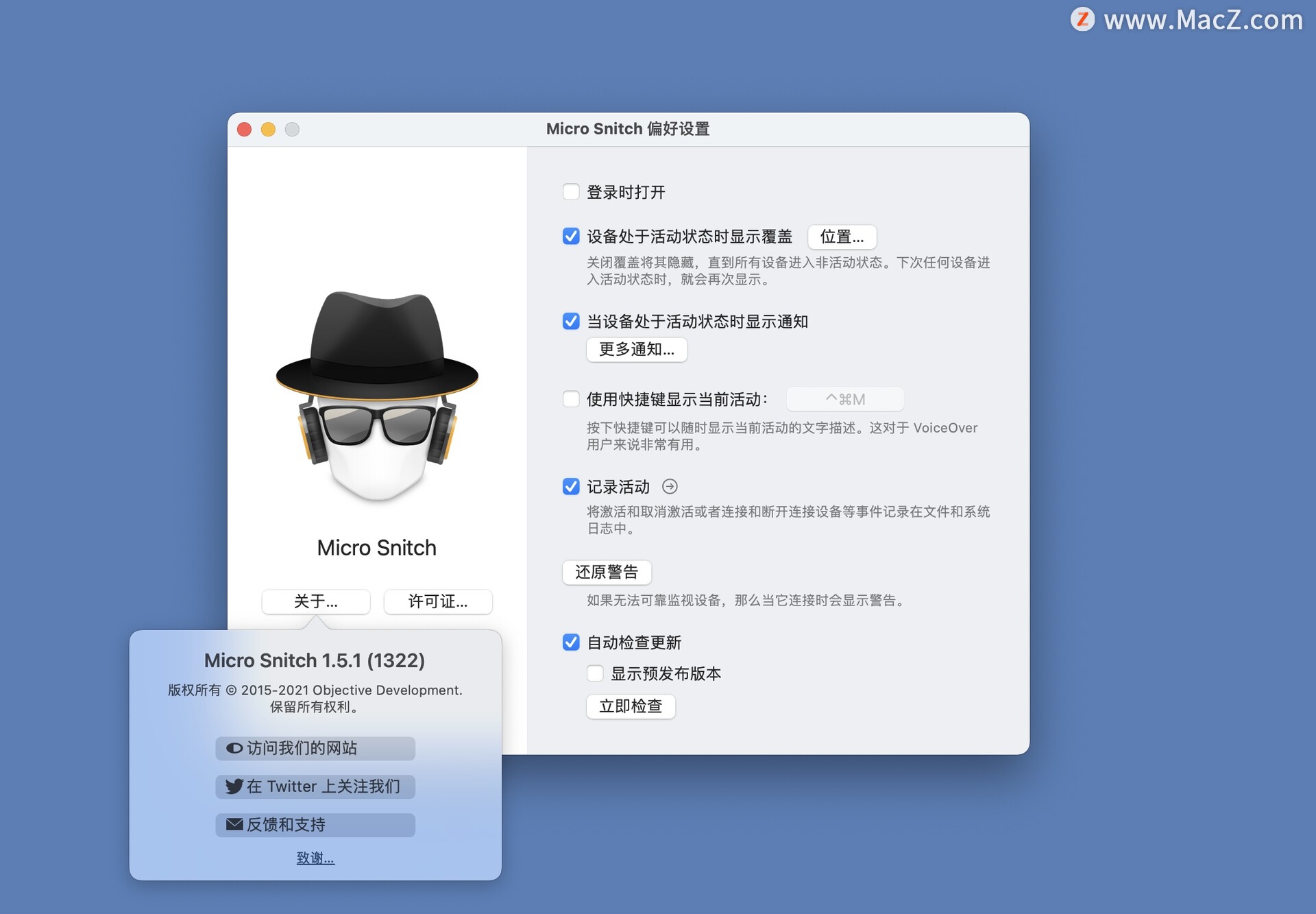Click the Micro Snitch 偏好设置 window title

[x=628, y=129]
